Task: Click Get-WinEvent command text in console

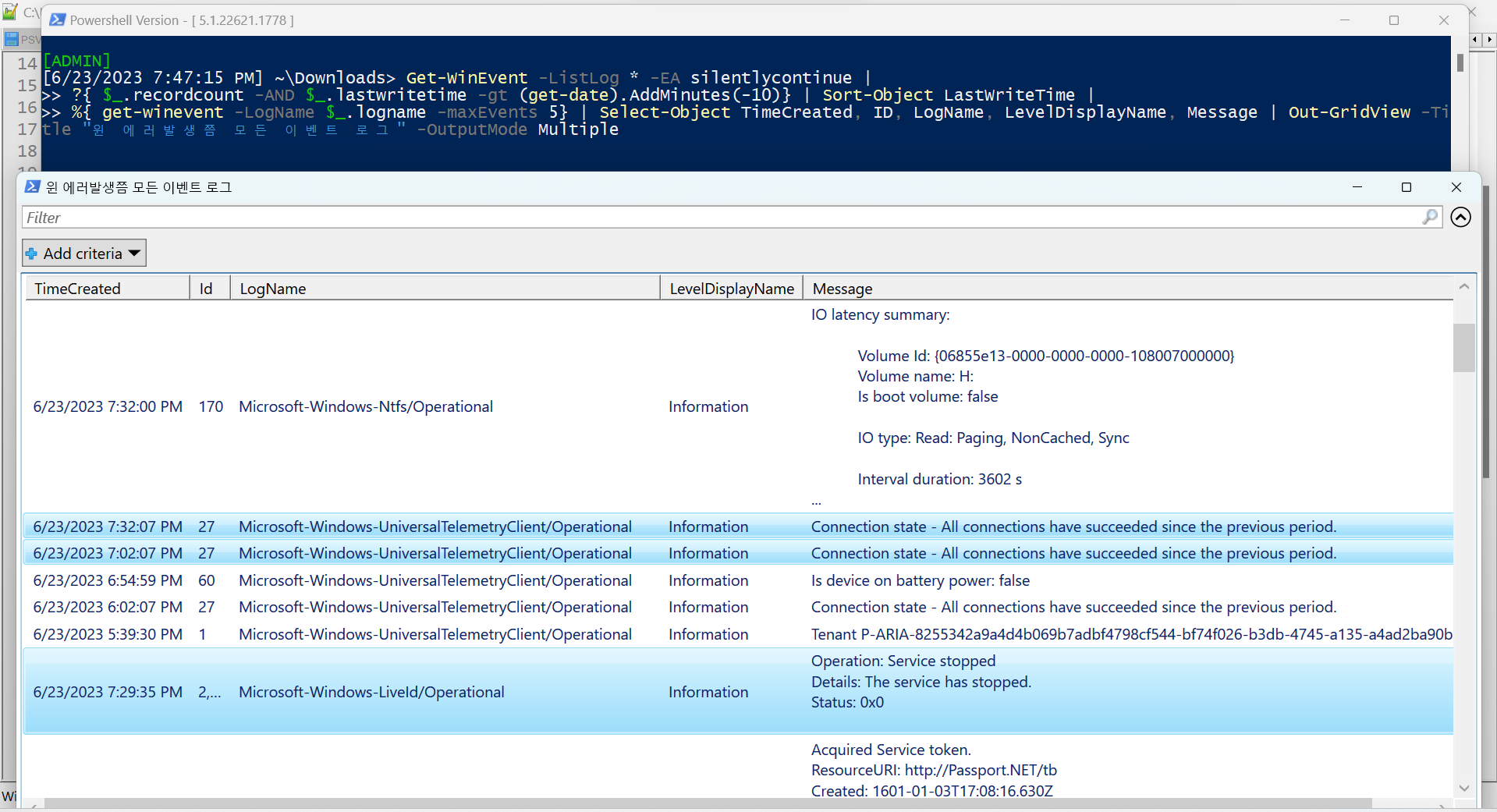Action: click(x=466, y=78)
